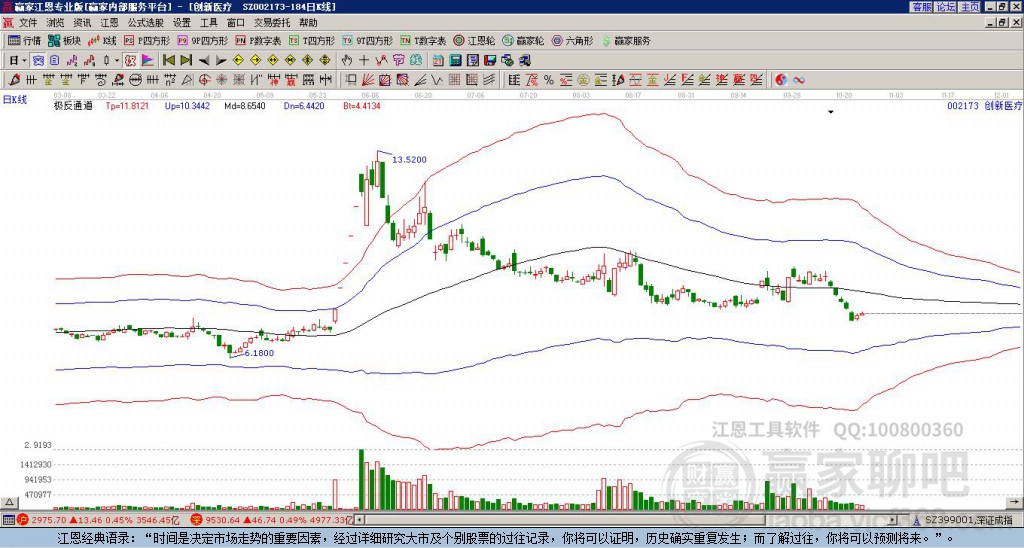Select the hand pan tool
The width and height of the screenshot is (1024, 548).
click(x=346, y=61)
